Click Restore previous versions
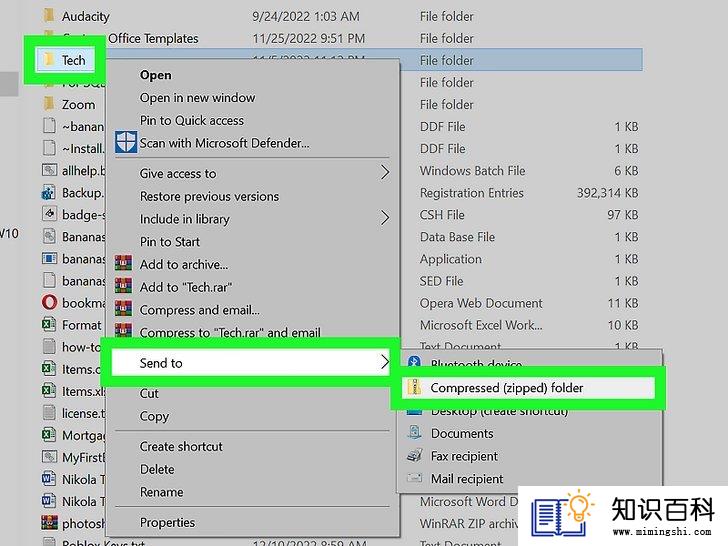Image resolution: width=728 pixels, height=546 pixels. [209, 196]
